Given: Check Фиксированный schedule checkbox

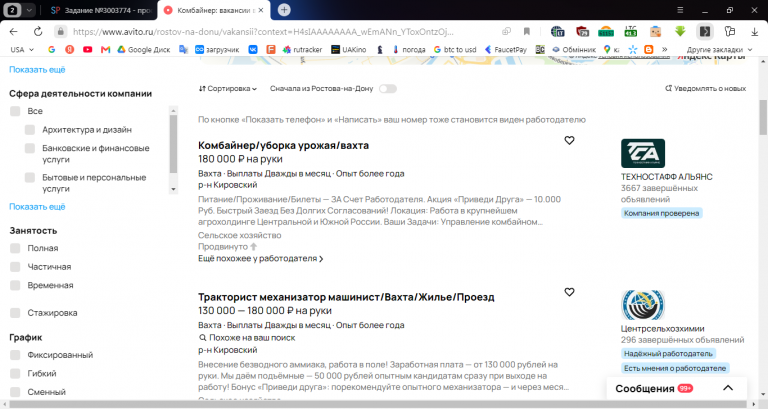Looking at the screenshot, I should [15, 355].
